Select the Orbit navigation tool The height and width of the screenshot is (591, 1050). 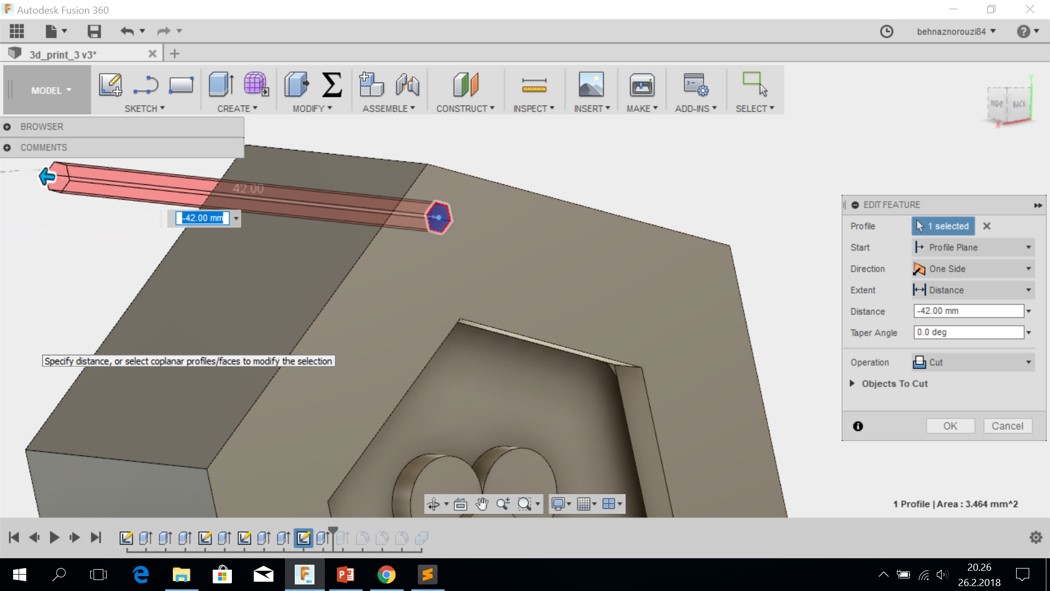coord(433,504)
